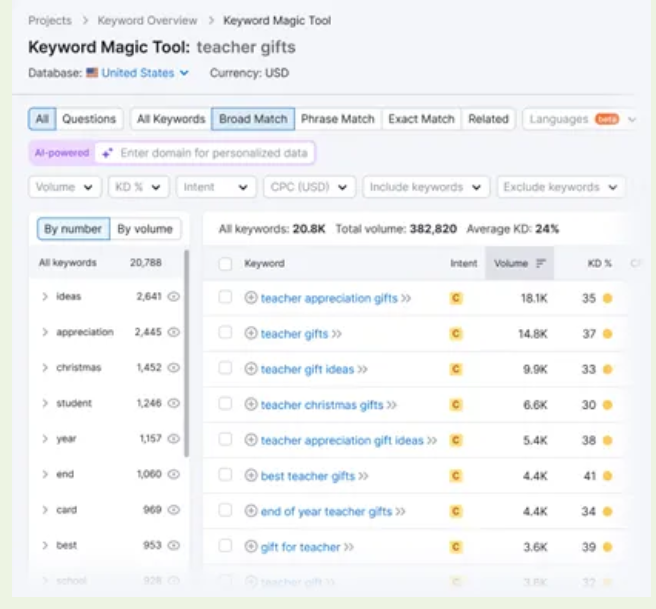Check the teacher christmas gifts row checkbox
This screenshot has height=609, width=656.
coord(225,404)
